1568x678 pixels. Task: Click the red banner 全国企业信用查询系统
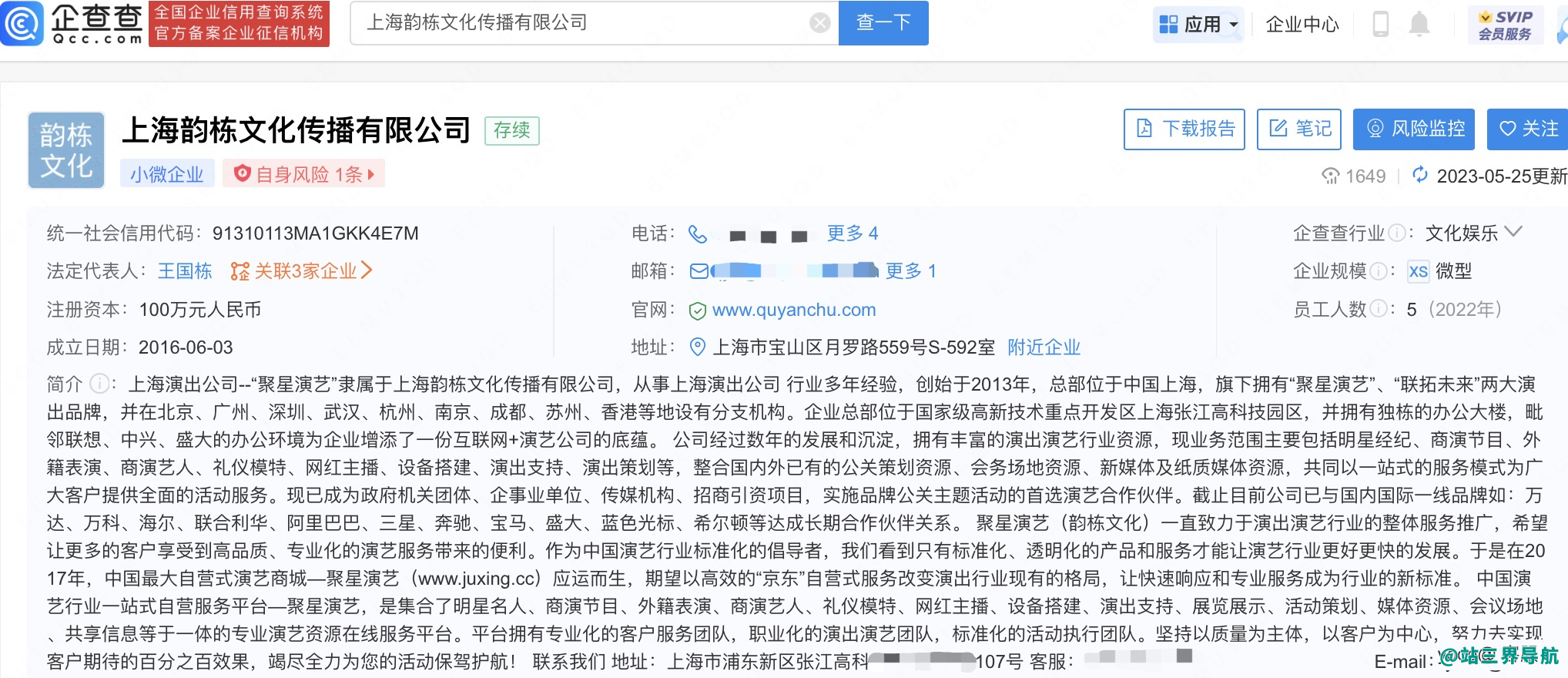click(239, 24)
